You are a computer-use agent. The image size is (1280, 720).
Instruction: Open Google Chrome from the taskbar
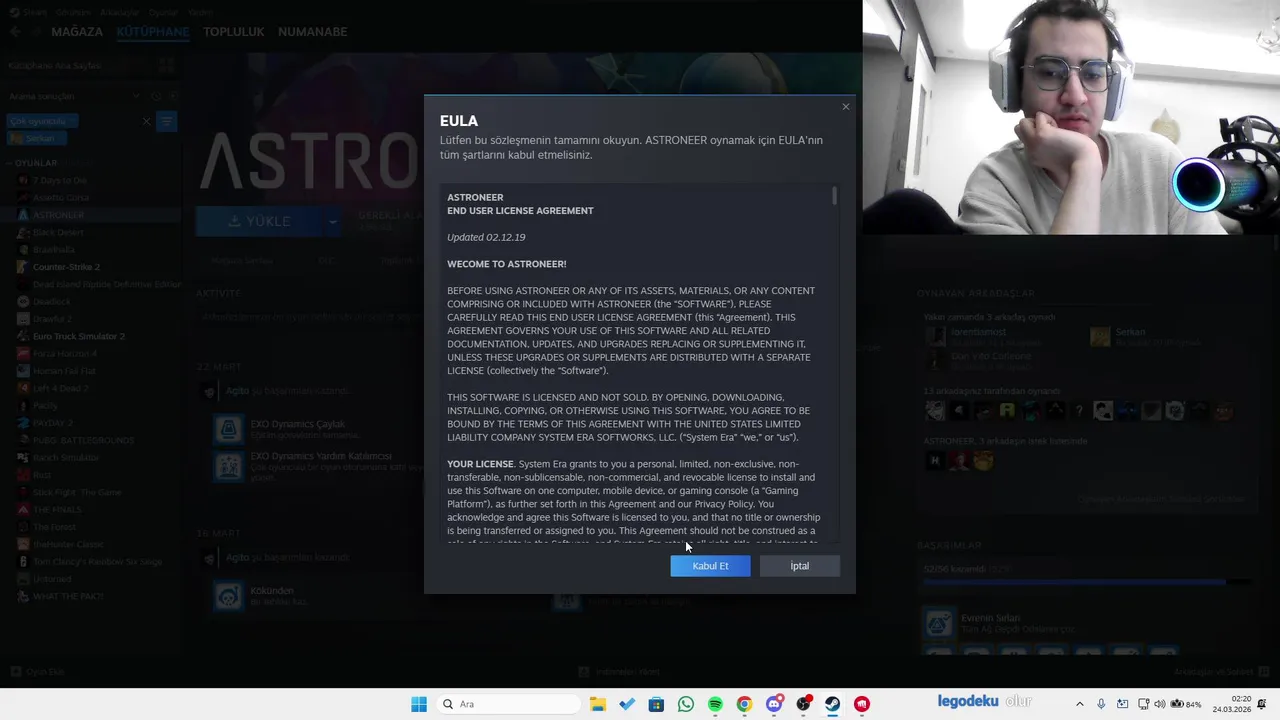point(744,704)
